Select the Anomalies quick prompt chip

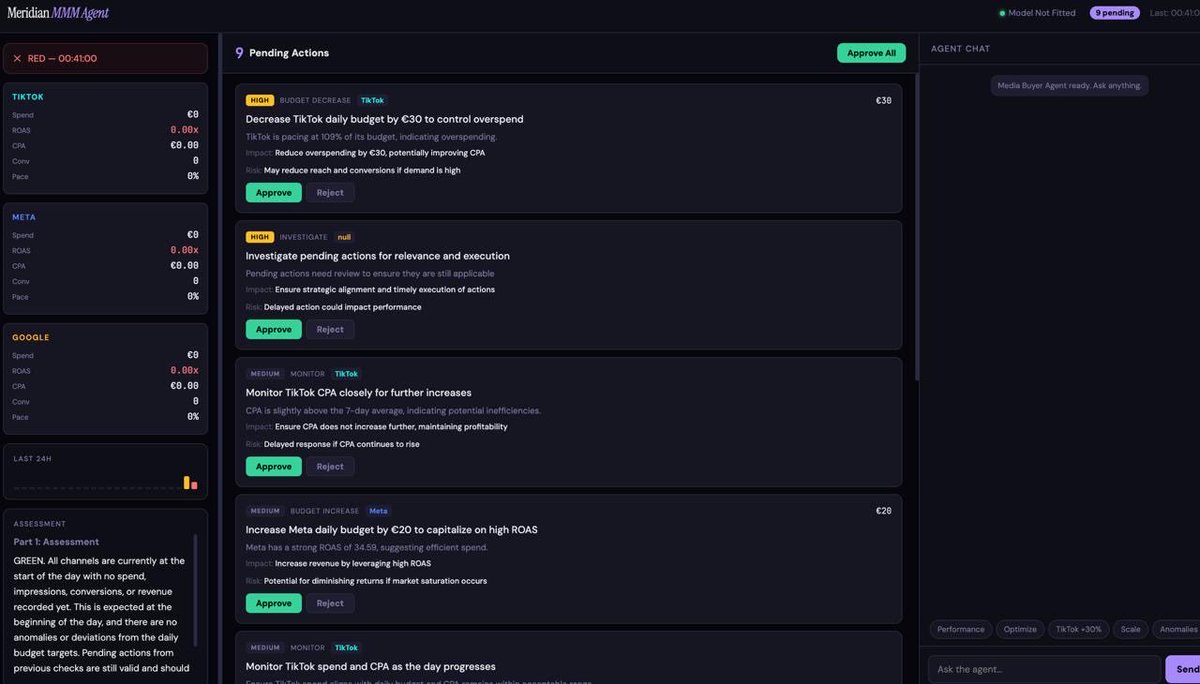pos(1177,630)
